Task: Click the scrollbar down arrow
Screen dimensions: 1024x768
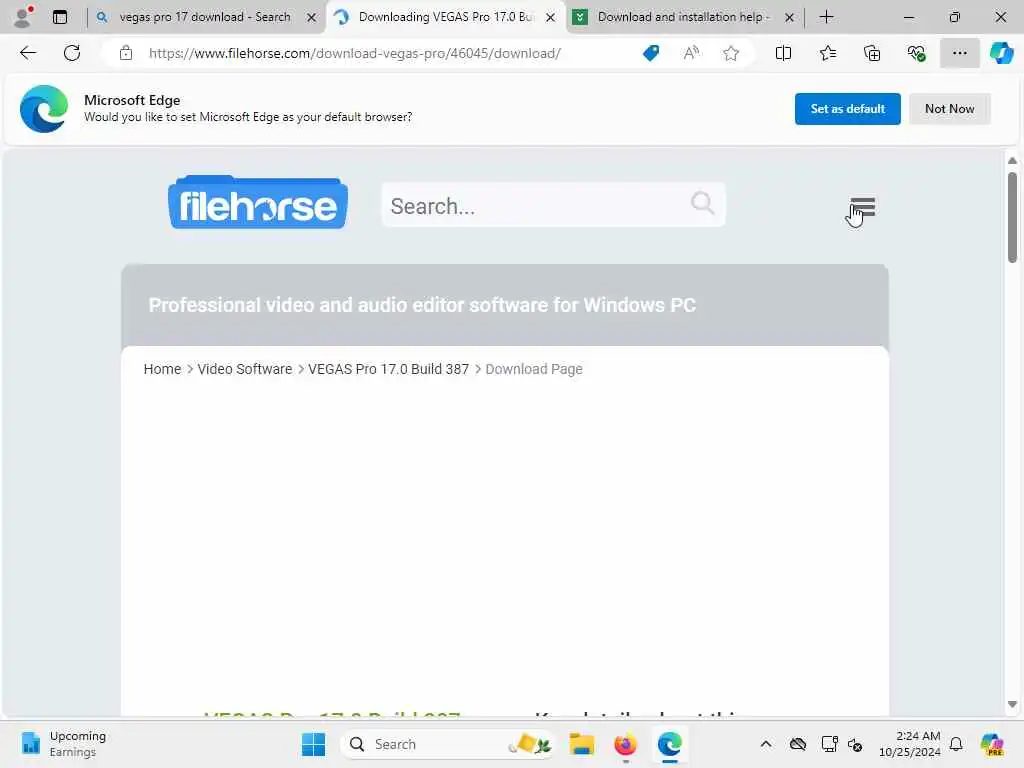Action: [1012, 705]
